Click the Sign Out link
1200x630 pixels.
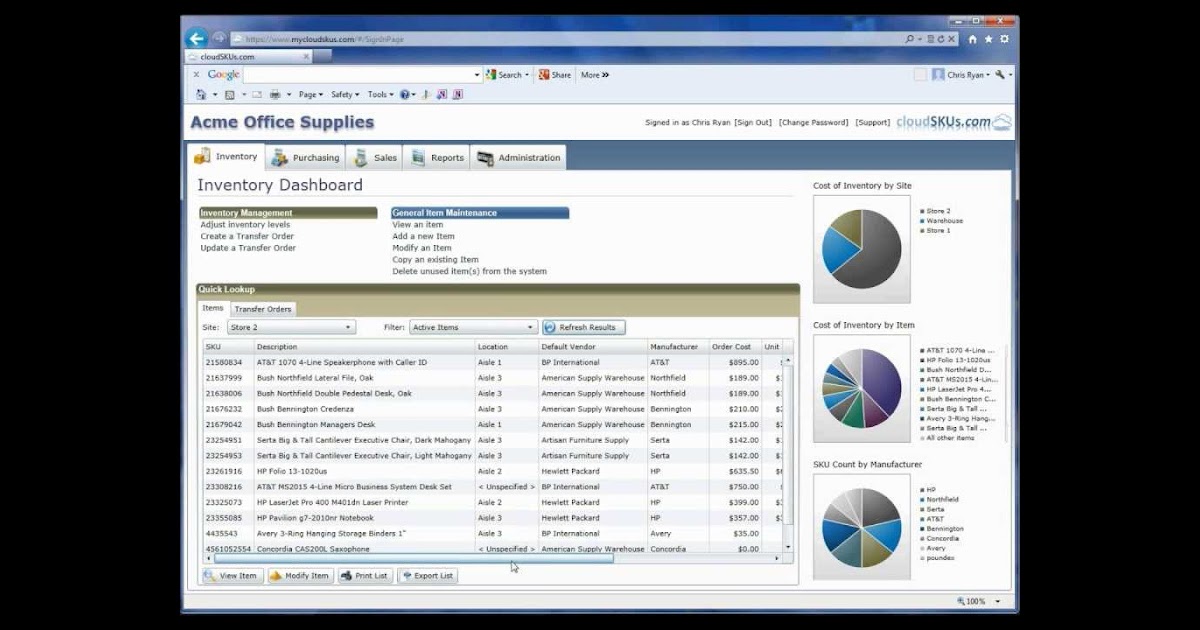point(753,123)
